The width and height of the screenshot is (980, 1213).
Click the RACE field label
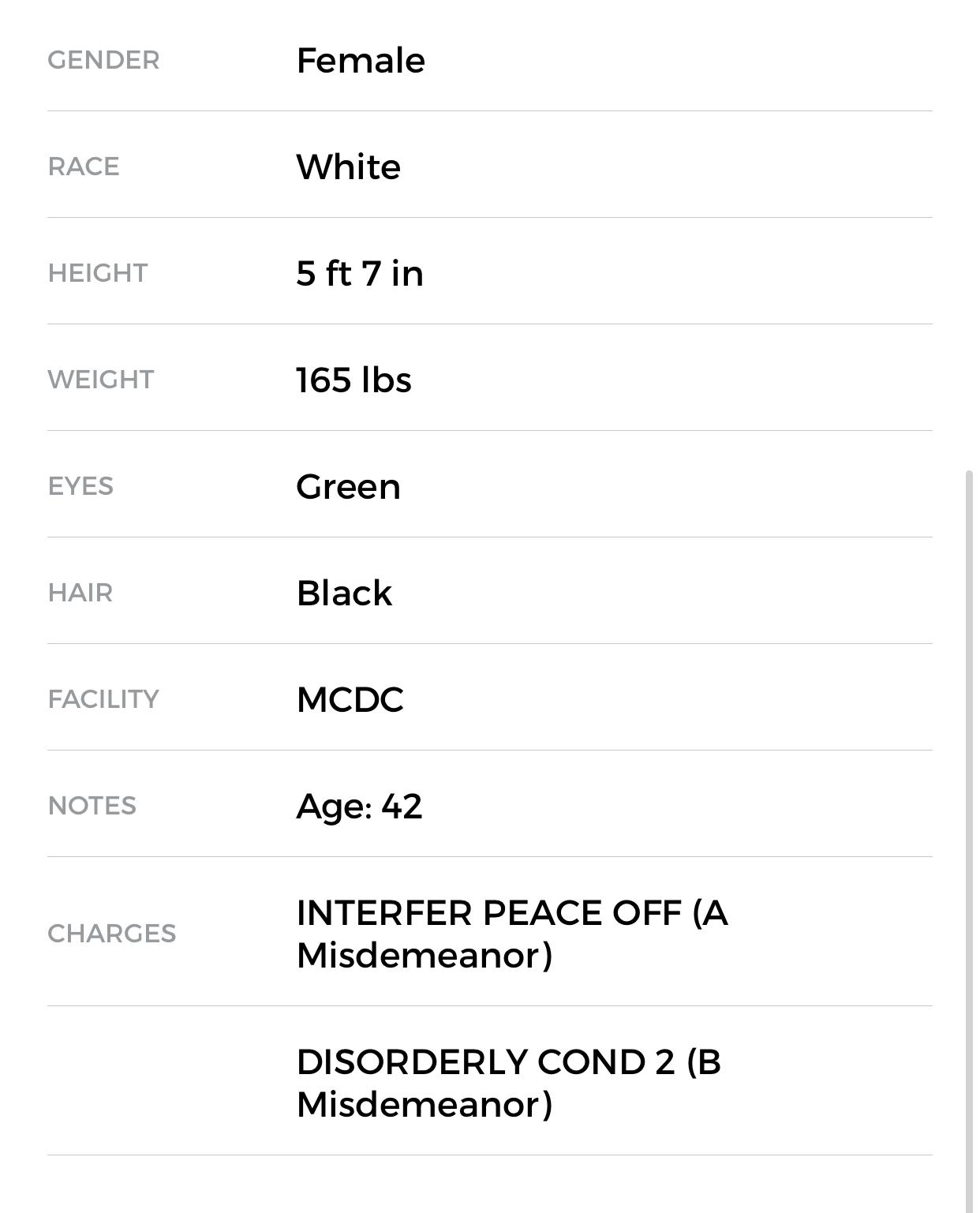click(84, 167)
